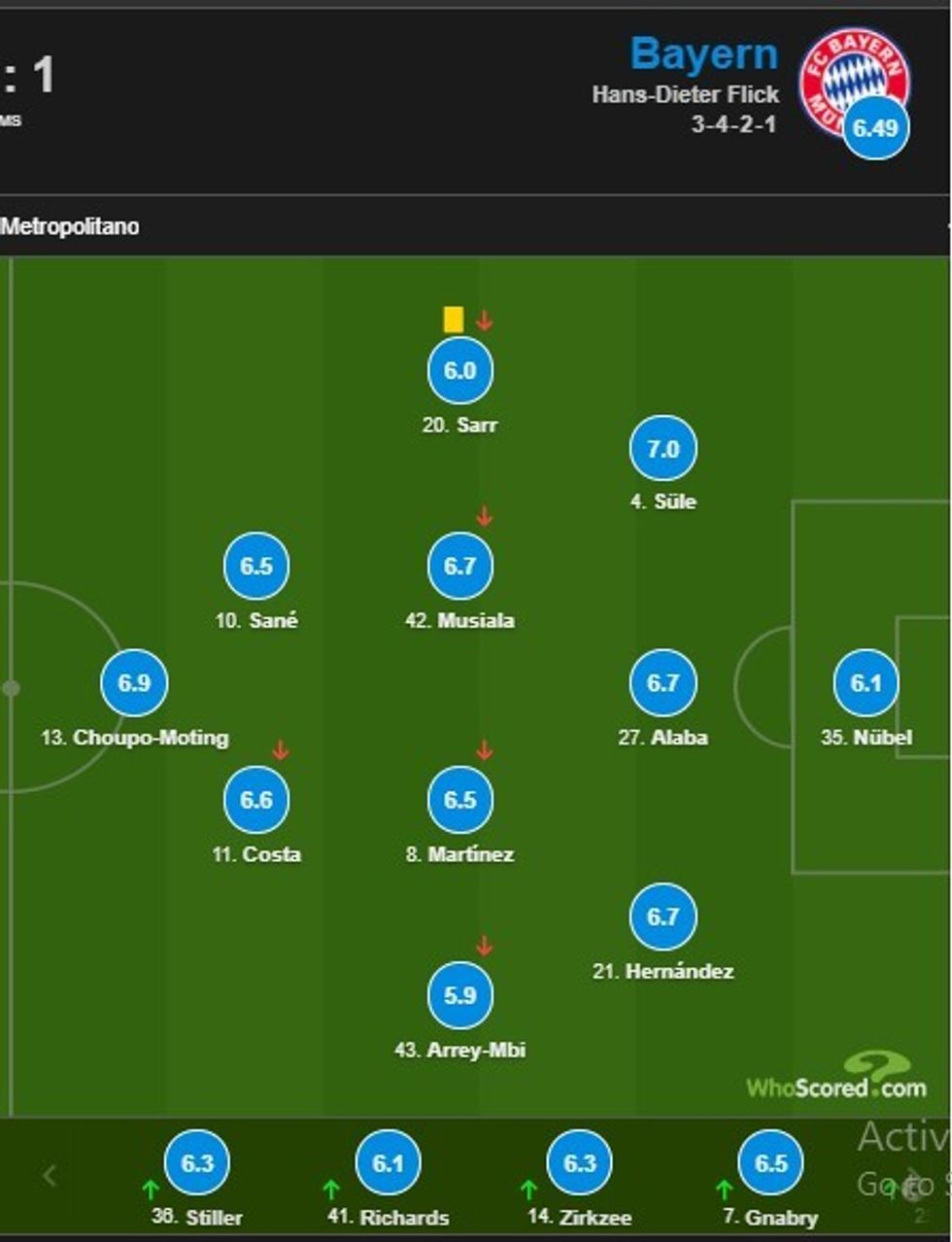Select Süle's 7.0 rating circle
Image resolution: width=952 pixels, height=1242 pixels.
point(663,449)
